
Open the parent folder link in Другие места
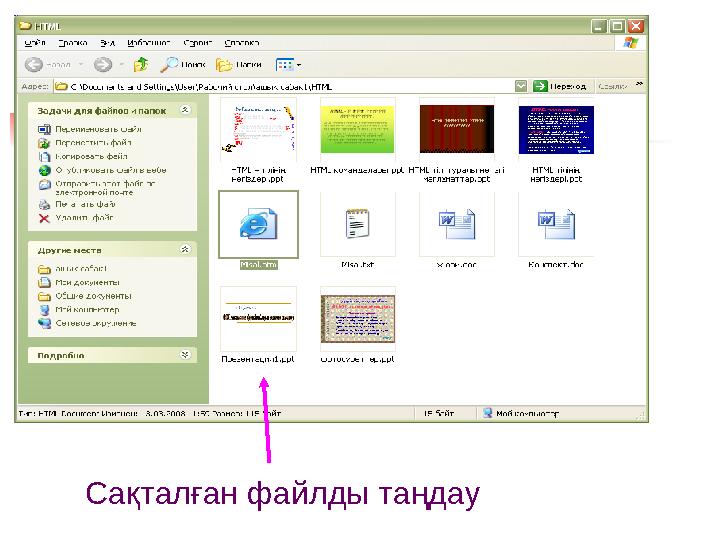coord(81,269)
